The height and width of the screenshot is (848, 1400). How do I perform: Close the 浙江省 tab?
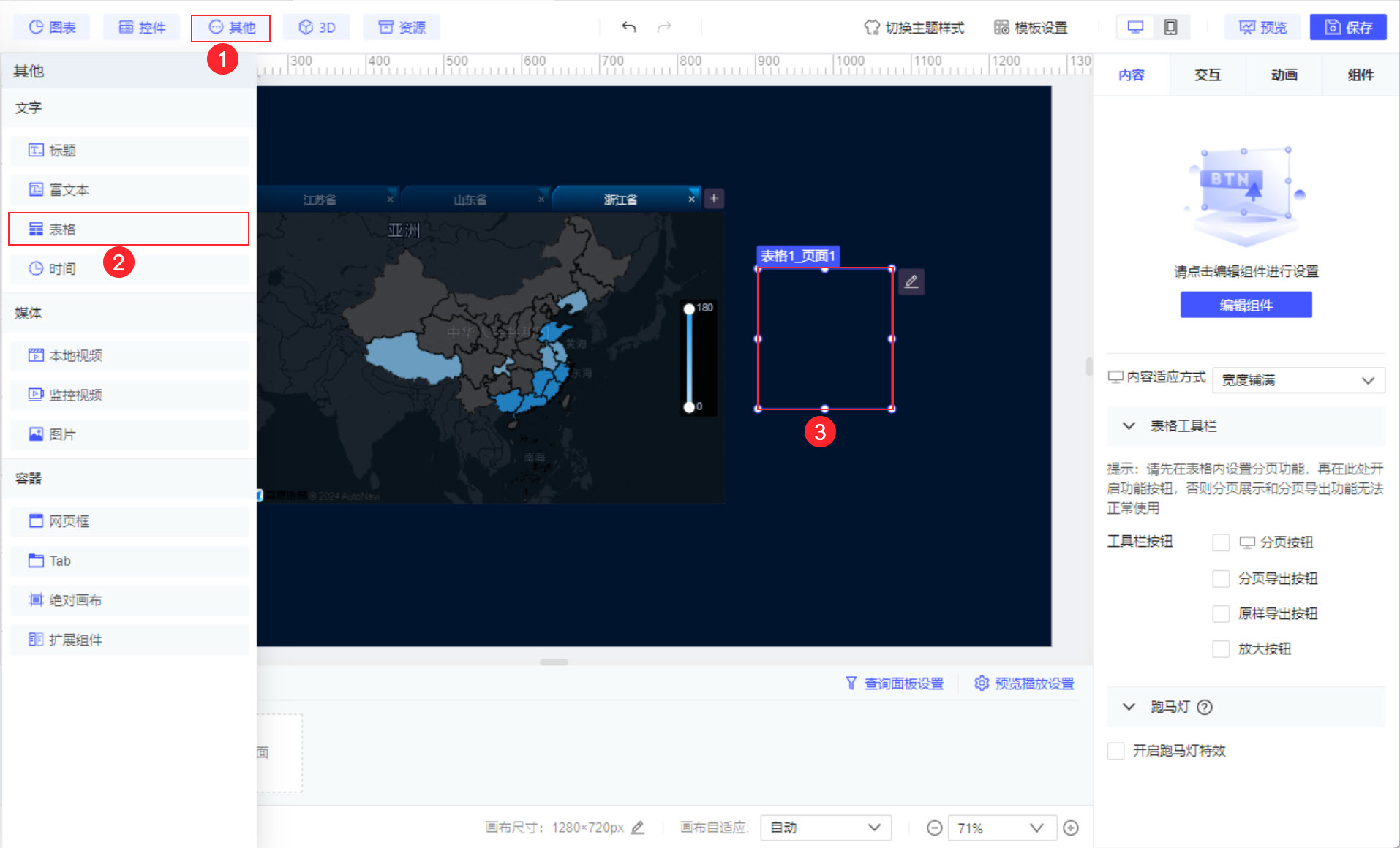(x=691, y=199)
